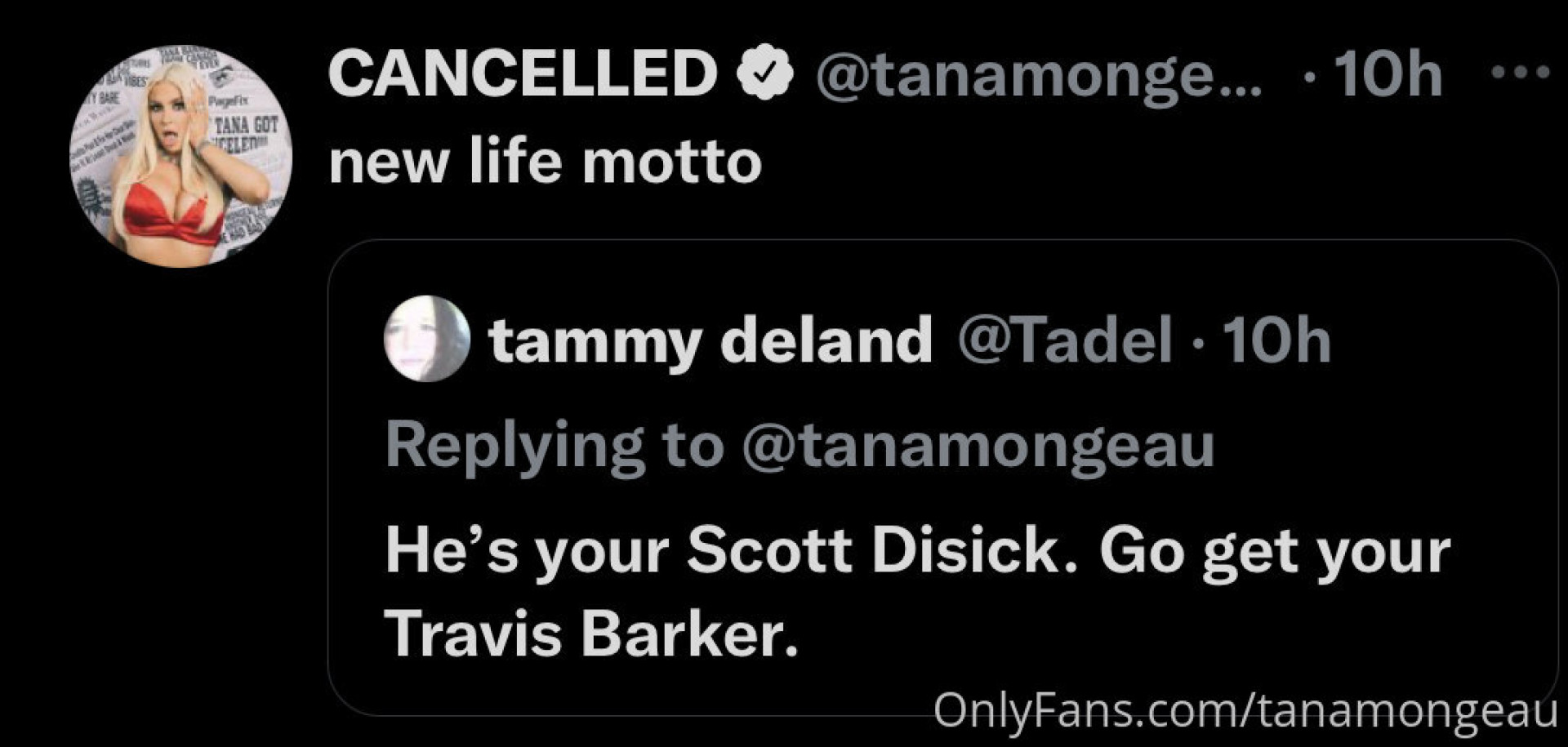Select the 10h timestamp on the main tweet
Image resolution: width=1568 pixels, height=747 pixels.
point(1390,73)
